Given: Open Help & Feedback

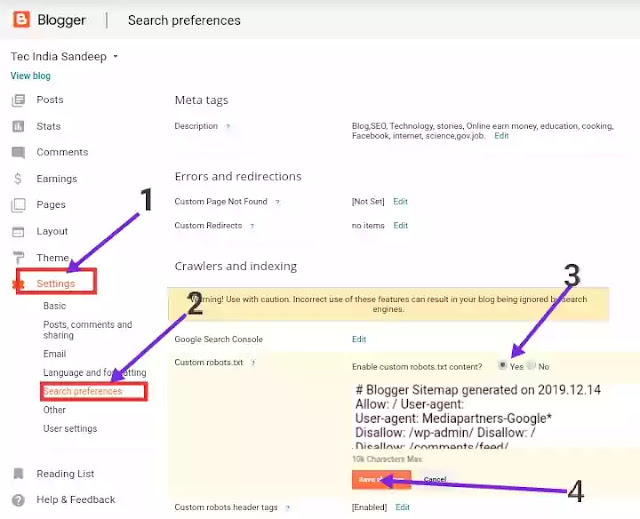Looking at the screenshot, I should click(x=76, y=499).
